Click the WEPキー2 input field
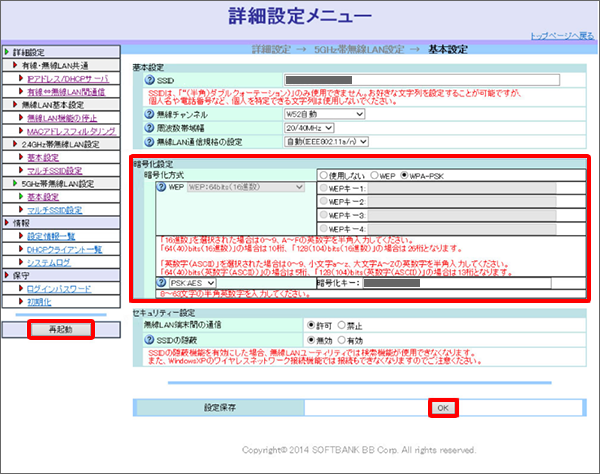Viewport: 600px width, 474px height. point(462,202)
